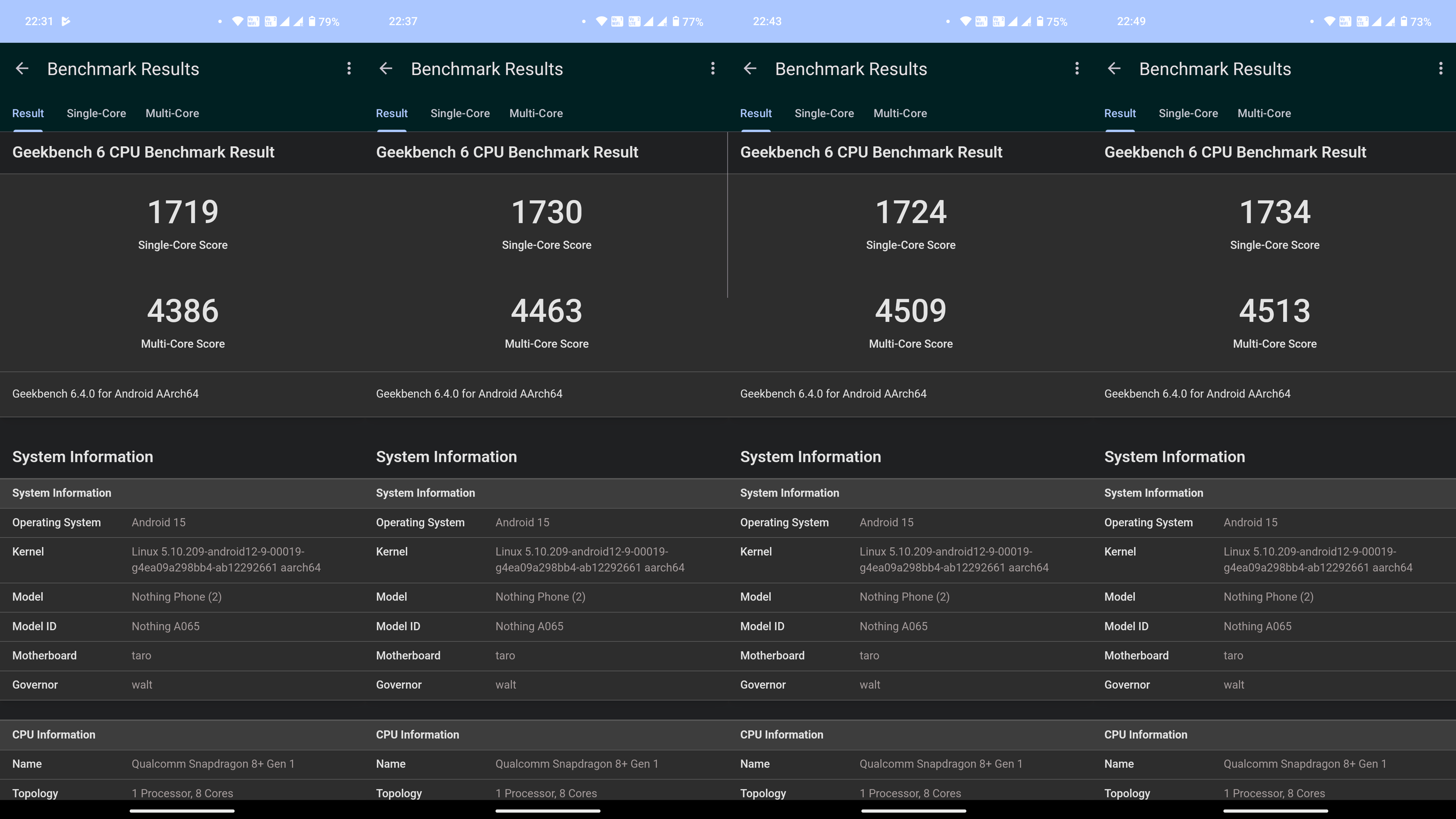Tap battery icon showing 79%
The height and width of the screenshot is (819, 1456).
(312, 22)
